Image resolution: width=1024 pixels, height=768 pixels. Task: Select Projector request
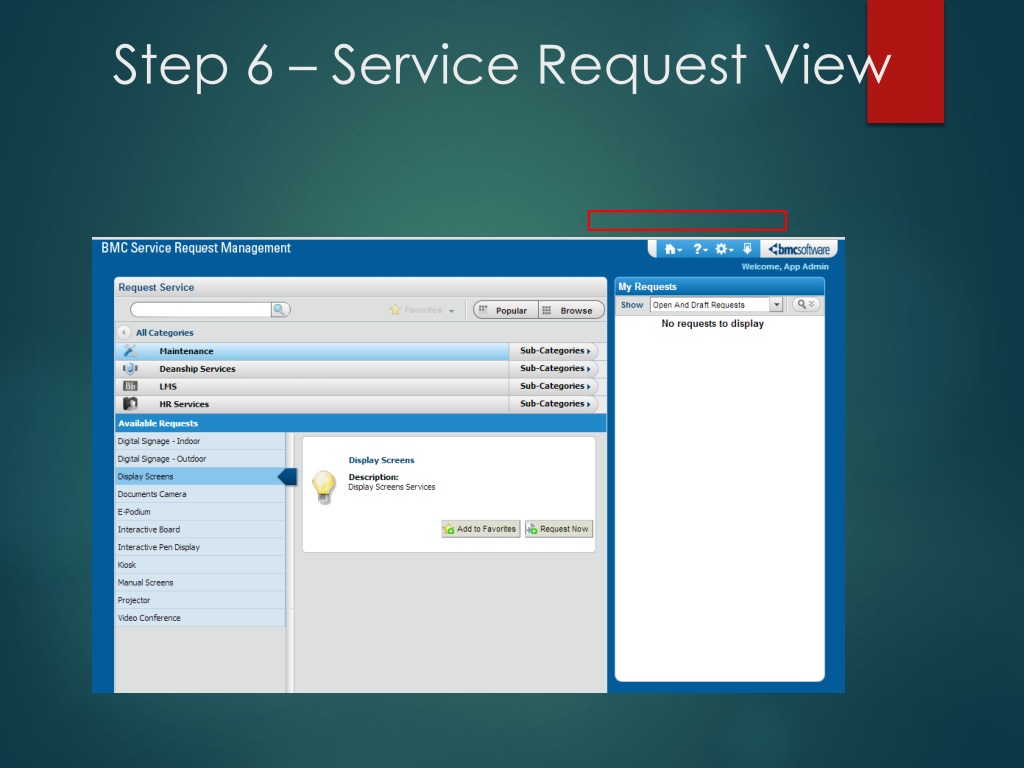click(200, 600)
